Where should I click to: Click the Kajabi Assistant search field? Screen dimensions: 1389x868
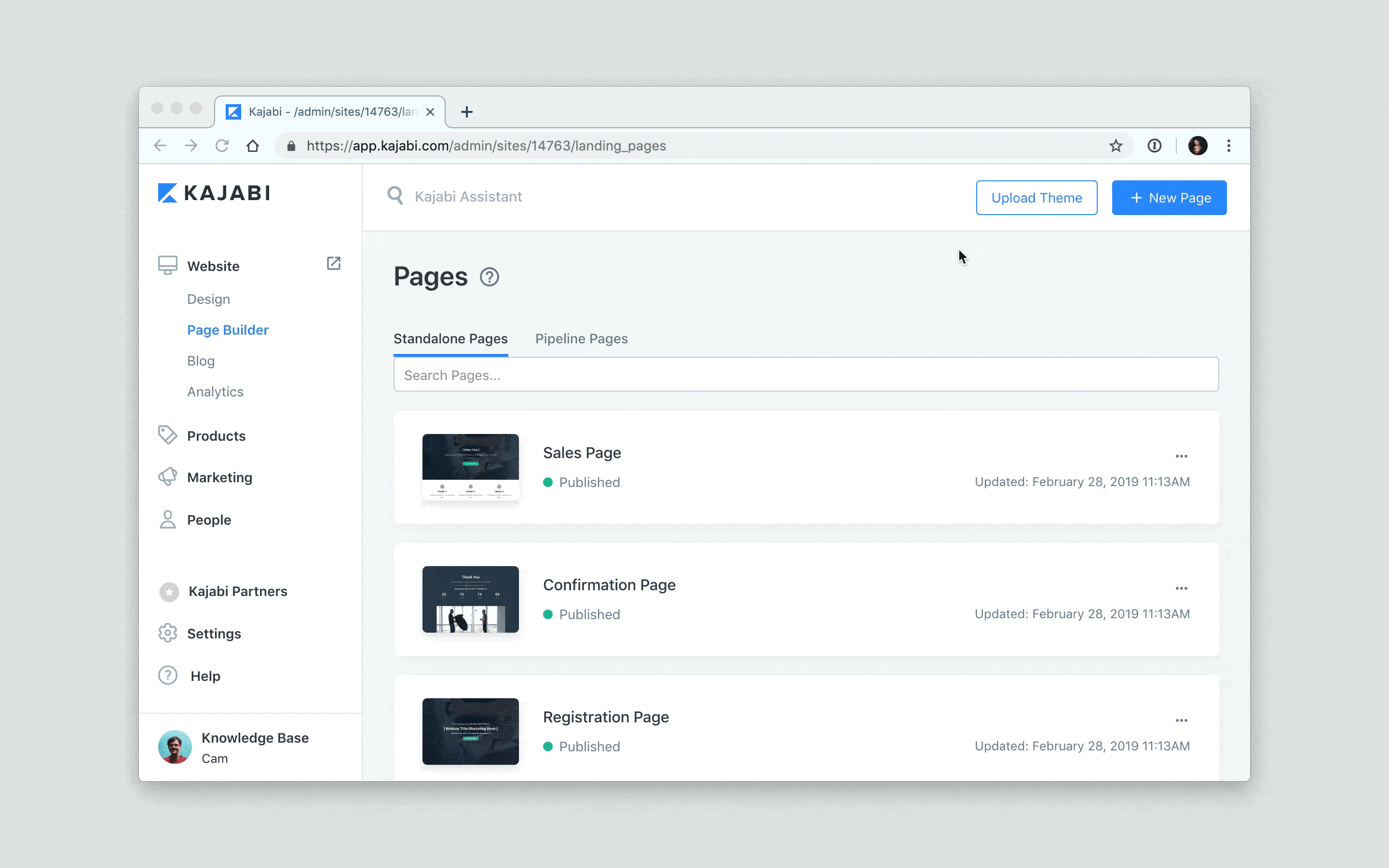[468, 196]
